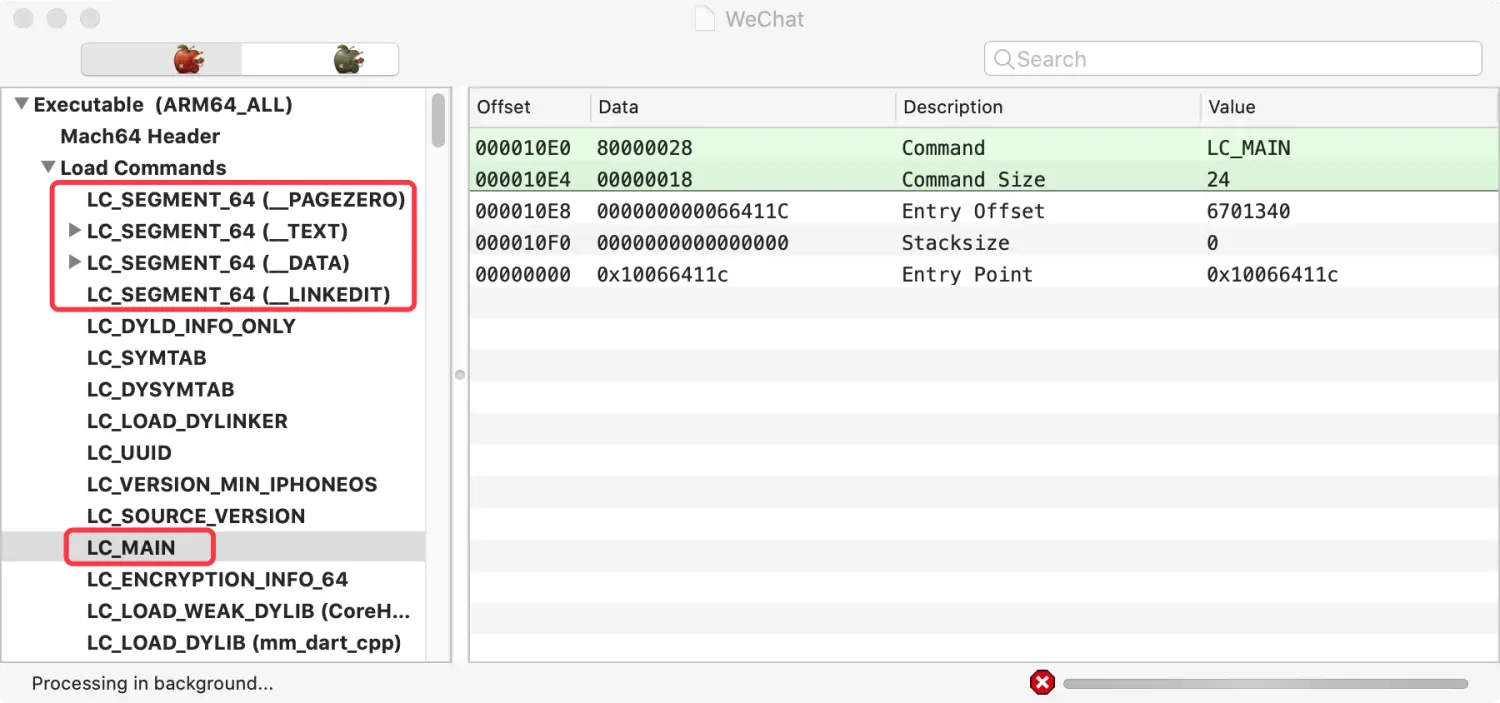Screen dimensions: 1500x703
Task: Click the Entry Offset description cell
Action: click(973, 211)
